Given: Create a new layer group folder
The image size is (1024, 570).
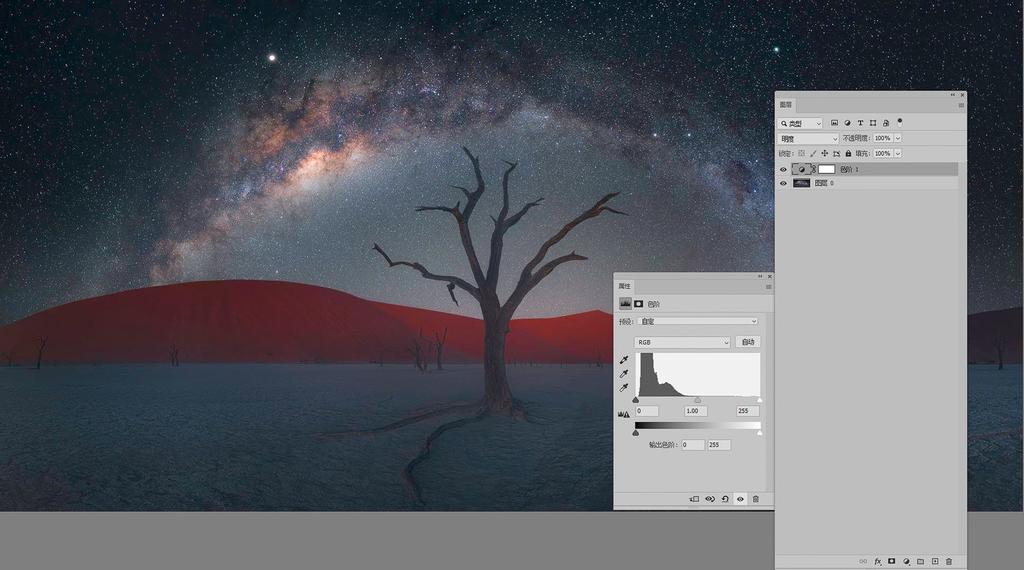Looking at the screenshot, I should (920, 561).
